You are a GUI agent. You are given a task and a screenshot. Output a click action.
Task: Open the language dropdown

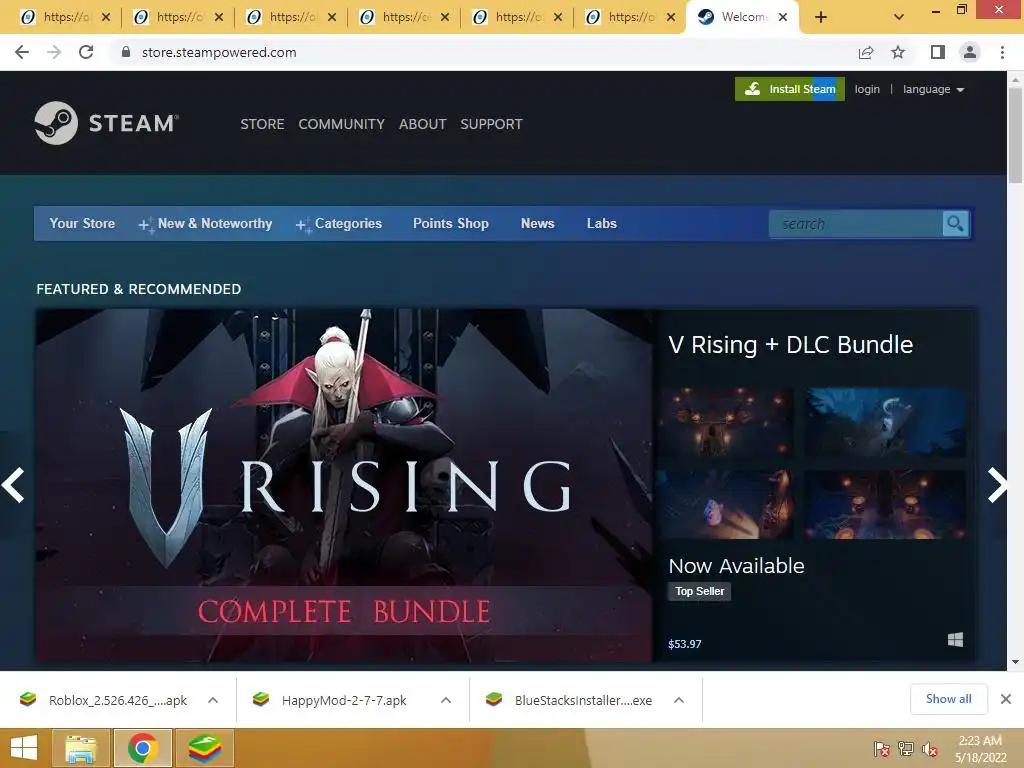click(x=933, y=89)
